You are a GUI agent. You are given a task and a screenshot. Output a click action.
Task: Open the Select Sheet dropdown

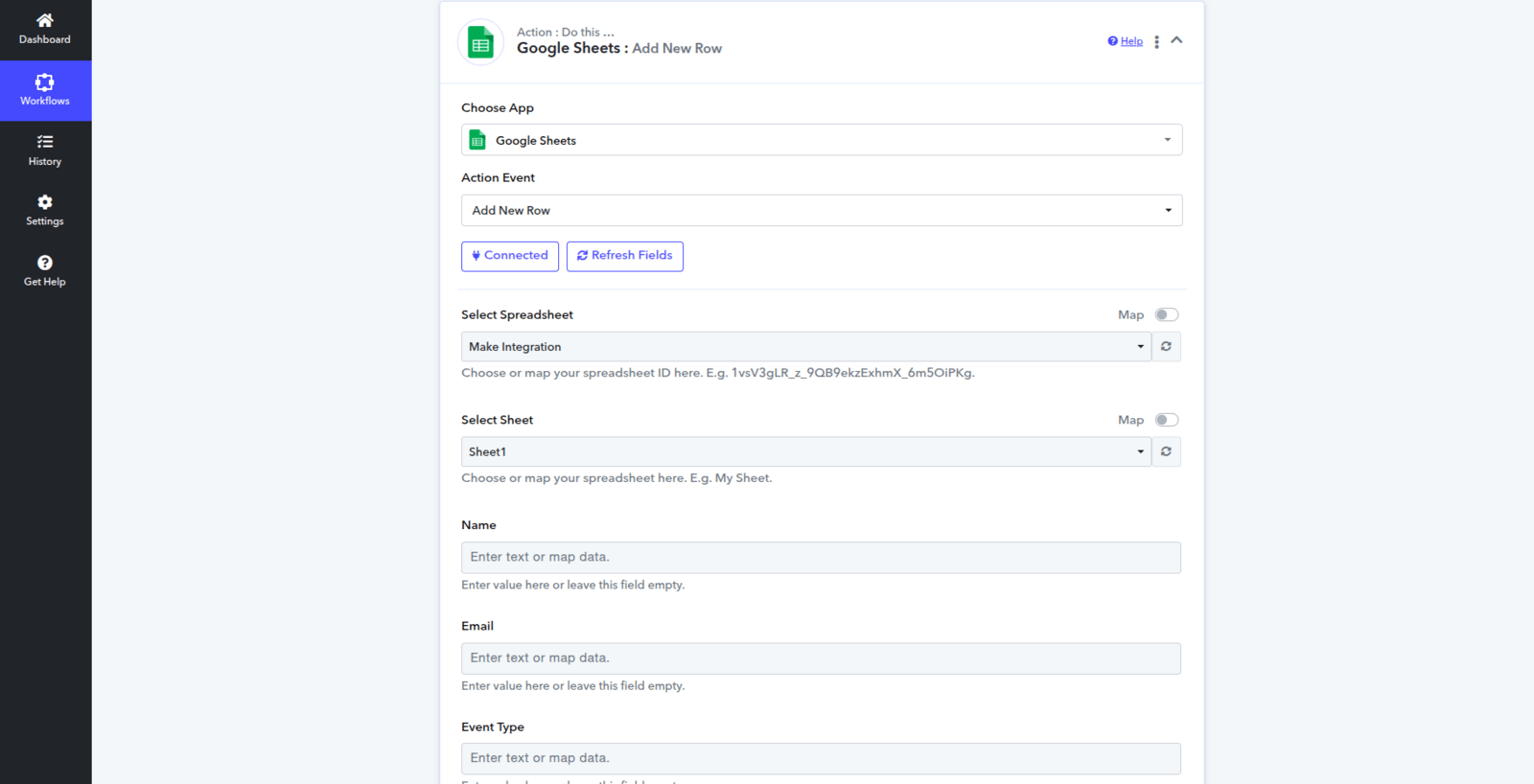click(x=806, y=451)
